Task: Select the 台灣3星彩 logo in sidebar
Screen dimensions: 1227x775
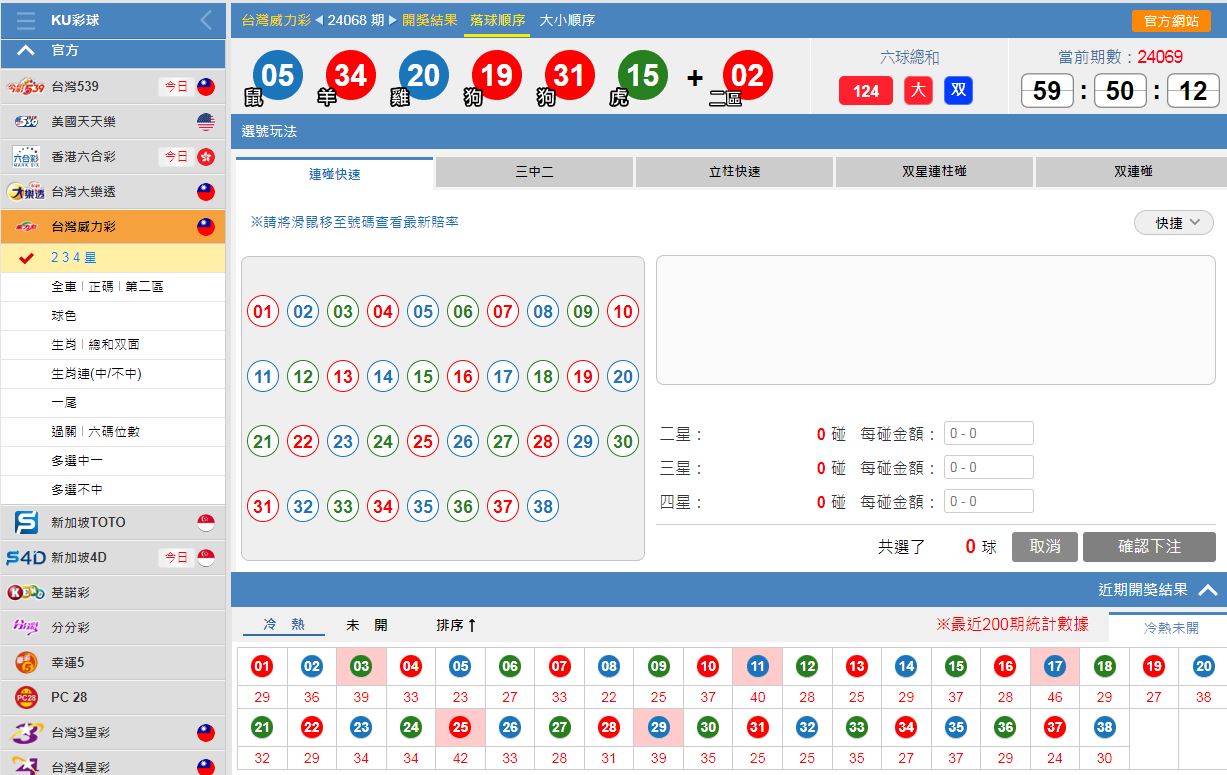Action: (x=26, y=732)
